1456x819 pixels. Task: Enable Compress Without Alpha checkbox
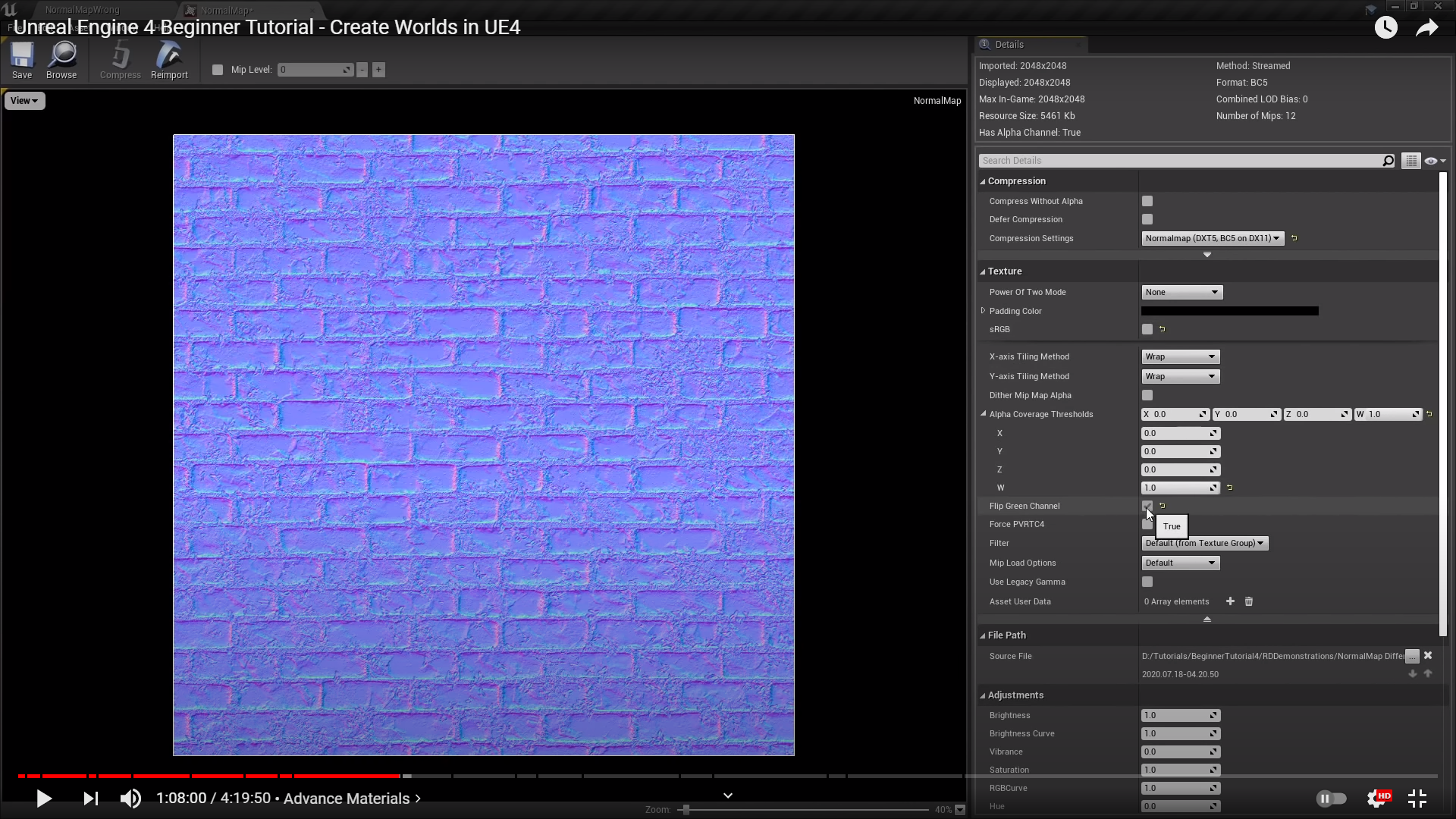click(x=1147, y=201)
